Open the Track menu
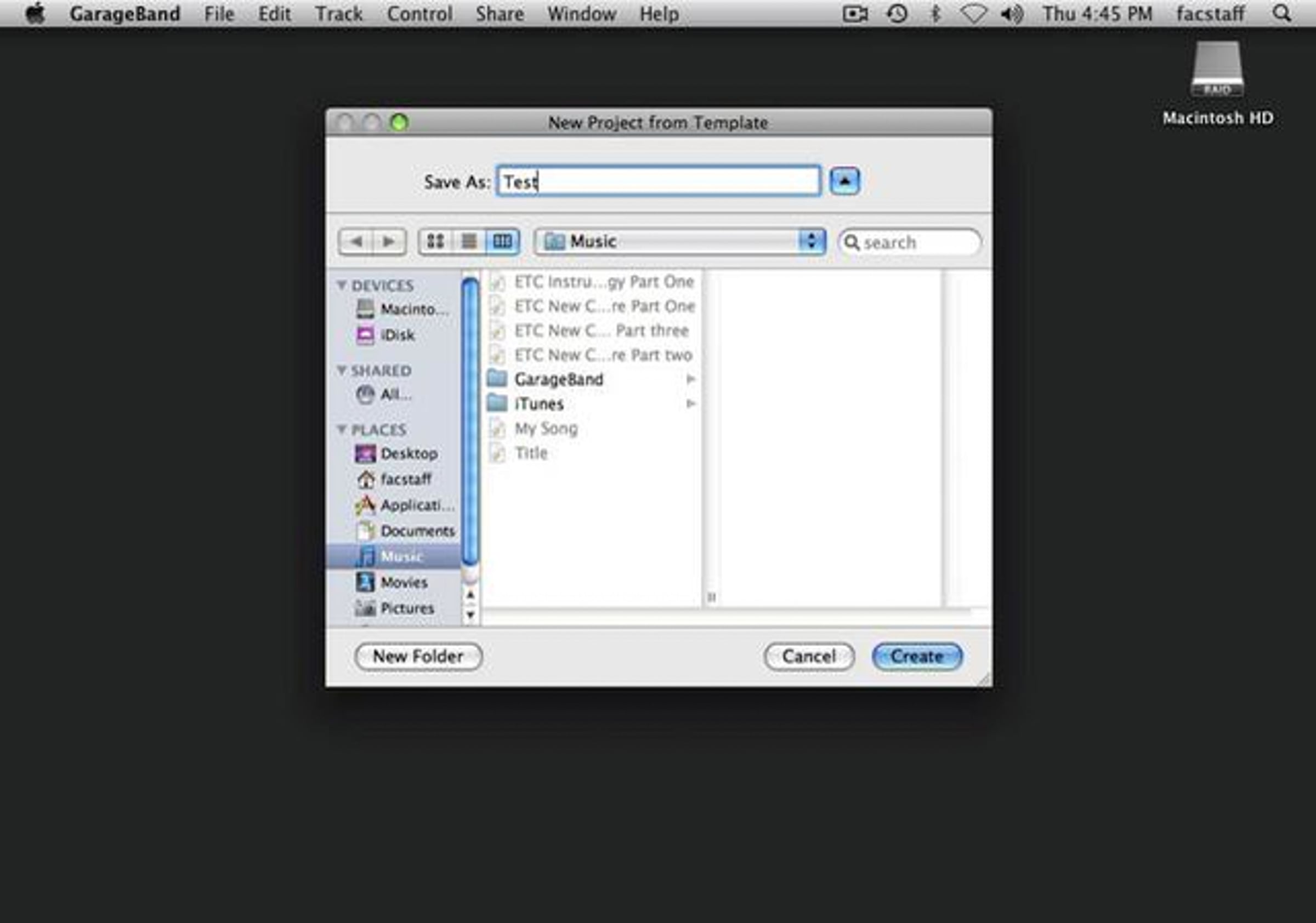This screenshot has width=1316, height=923. coord(339,13)
